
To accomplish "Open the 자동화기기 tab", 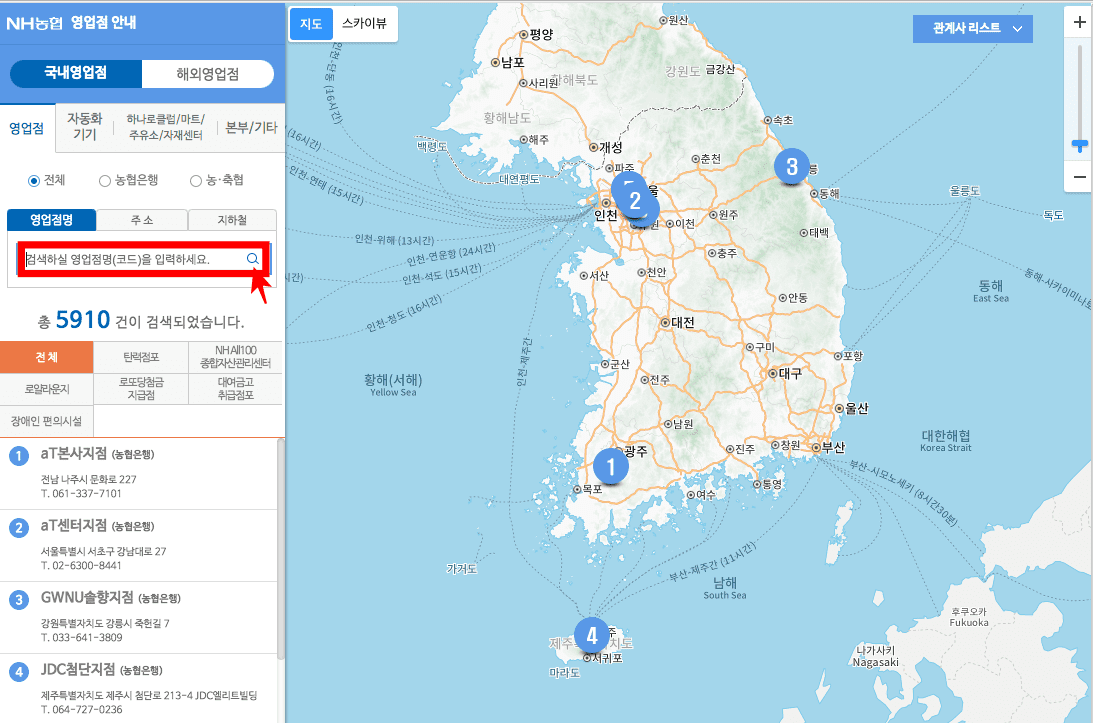I will click(x=84, y=127).
